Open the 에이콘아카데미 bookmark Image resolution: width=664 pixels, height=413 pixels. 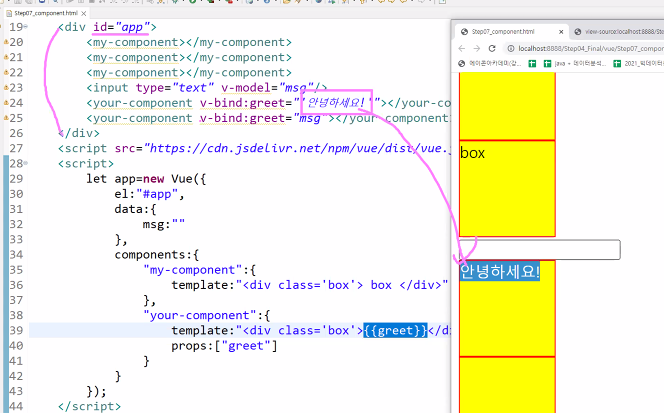point(490,64)
